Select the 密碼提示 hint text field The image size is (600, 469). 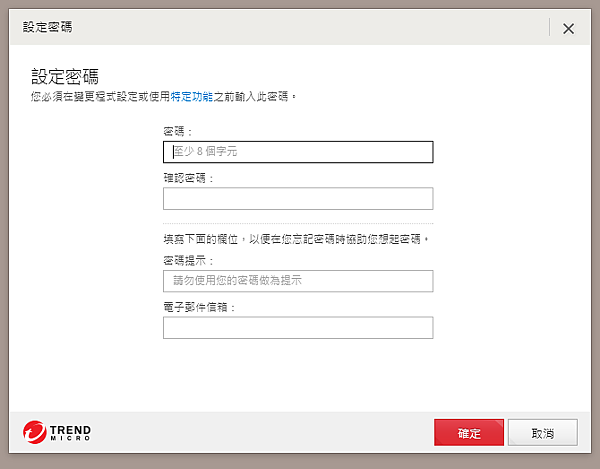point(298,281)
